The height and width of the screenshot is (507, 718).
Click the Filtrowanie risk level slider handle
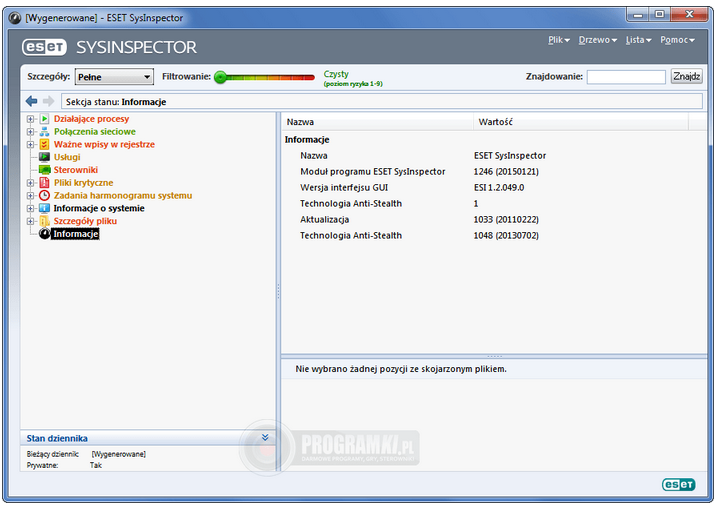[x=221, y=77]
